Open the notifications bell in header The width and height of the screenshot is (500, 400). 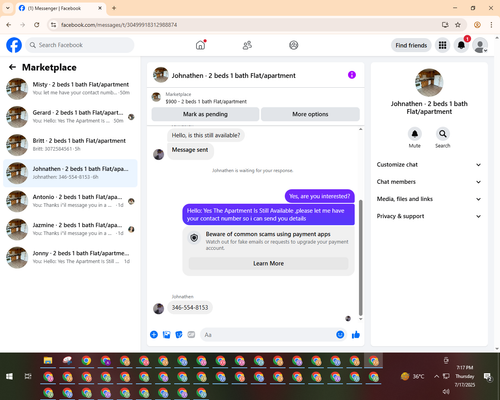461,45
